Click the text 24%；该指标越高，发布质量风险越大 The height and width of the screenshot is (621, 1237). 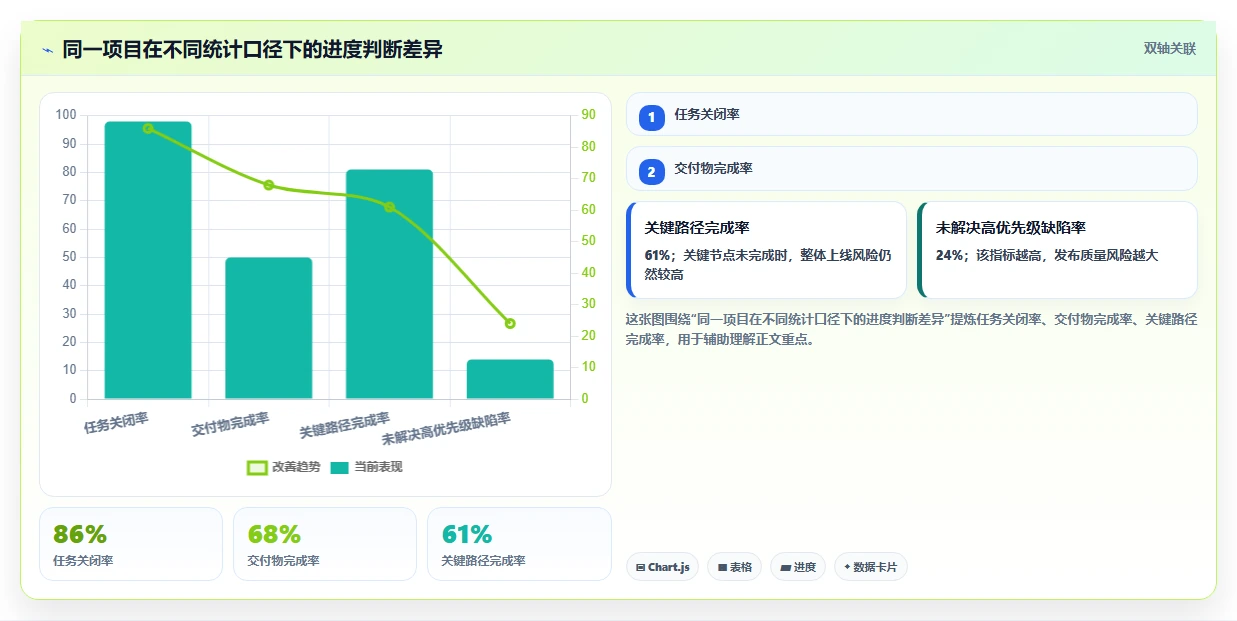1047,255
